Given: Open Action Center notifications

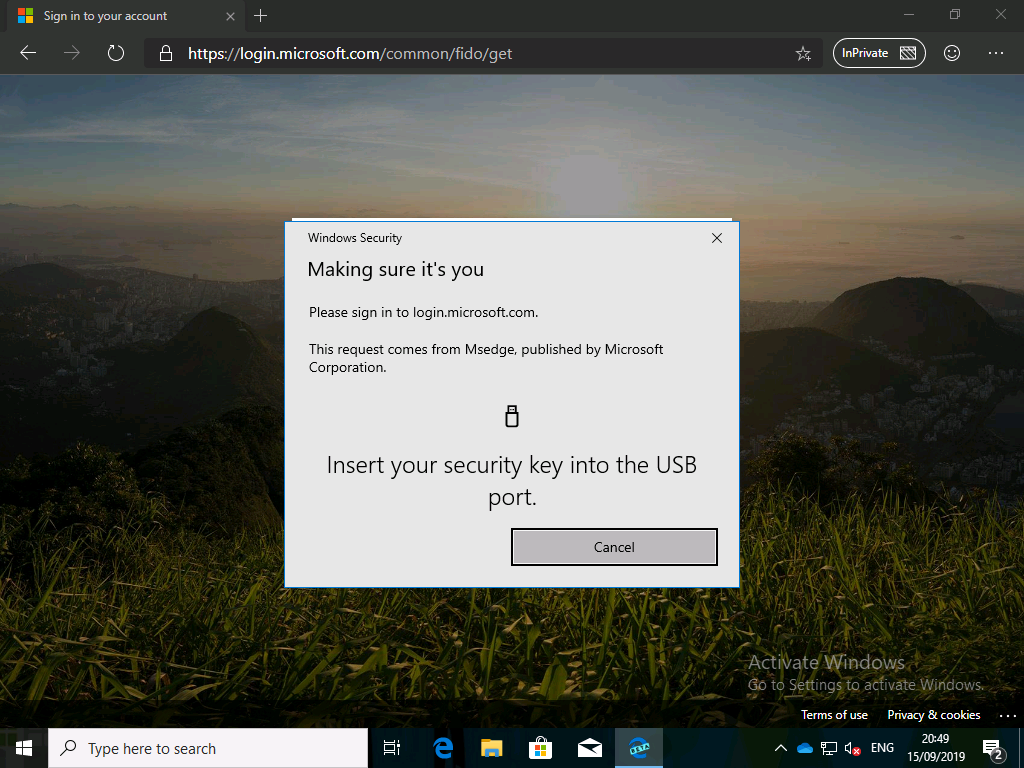Looking at the screenshot, I should [x=991, y=747].
